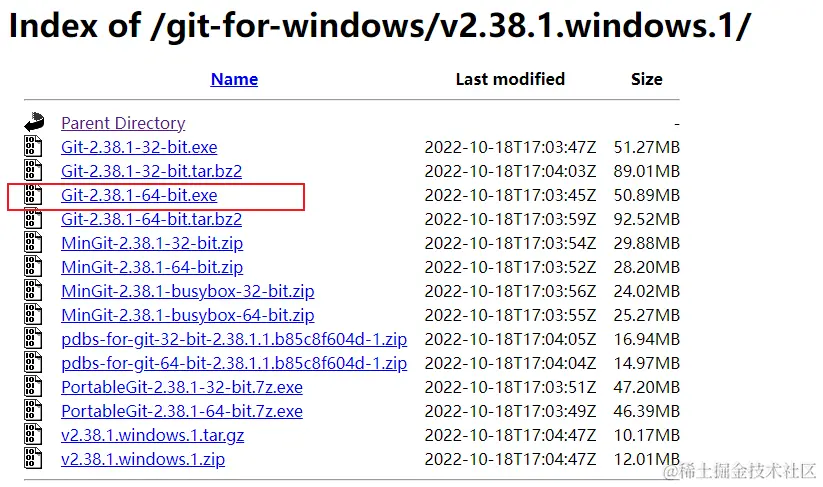Download pdbs-for-git-32-bit-2.38.1.1.b85c8f604d-1.zip
823x487 pixels.
tap(234, 339)
